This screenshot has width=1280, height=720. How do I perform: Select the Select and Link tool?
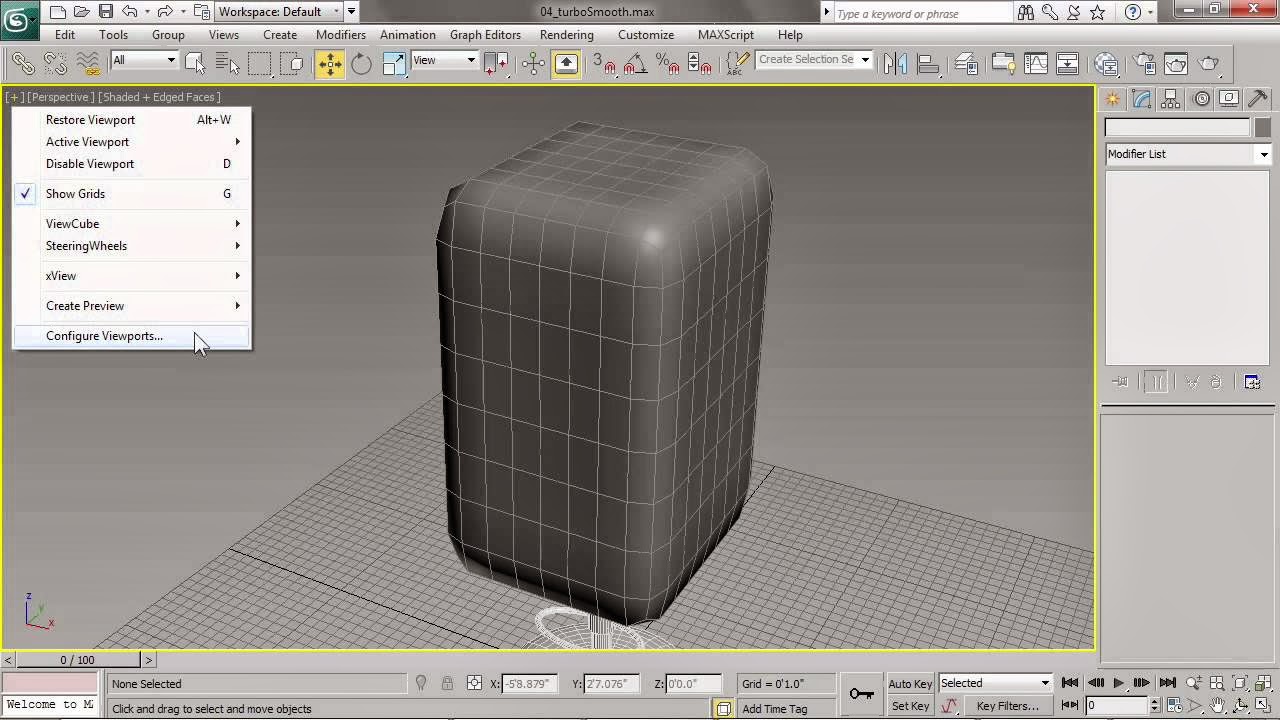point(22,64)
